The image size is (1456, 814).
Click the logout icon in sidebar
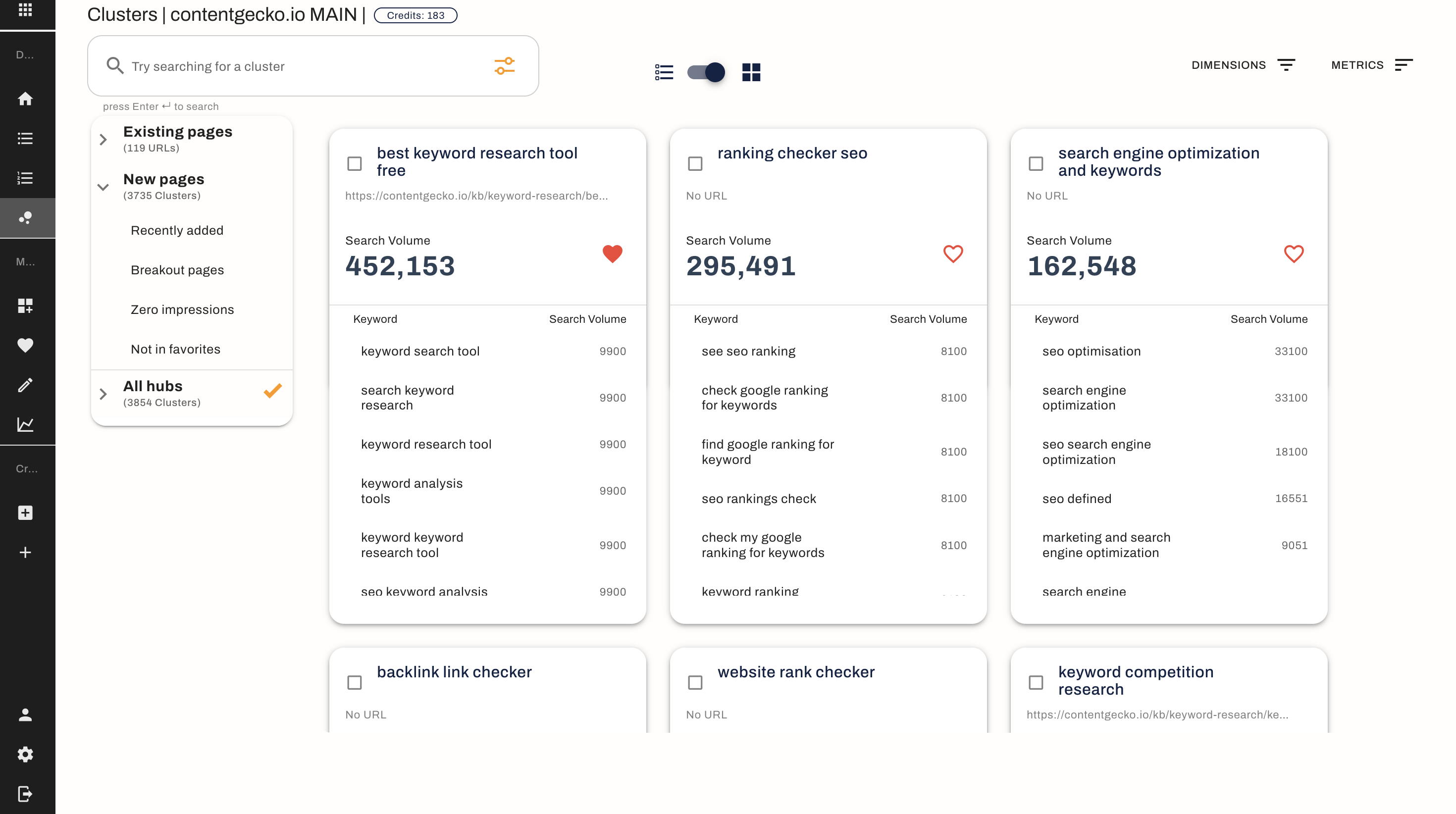pos(25,794)
